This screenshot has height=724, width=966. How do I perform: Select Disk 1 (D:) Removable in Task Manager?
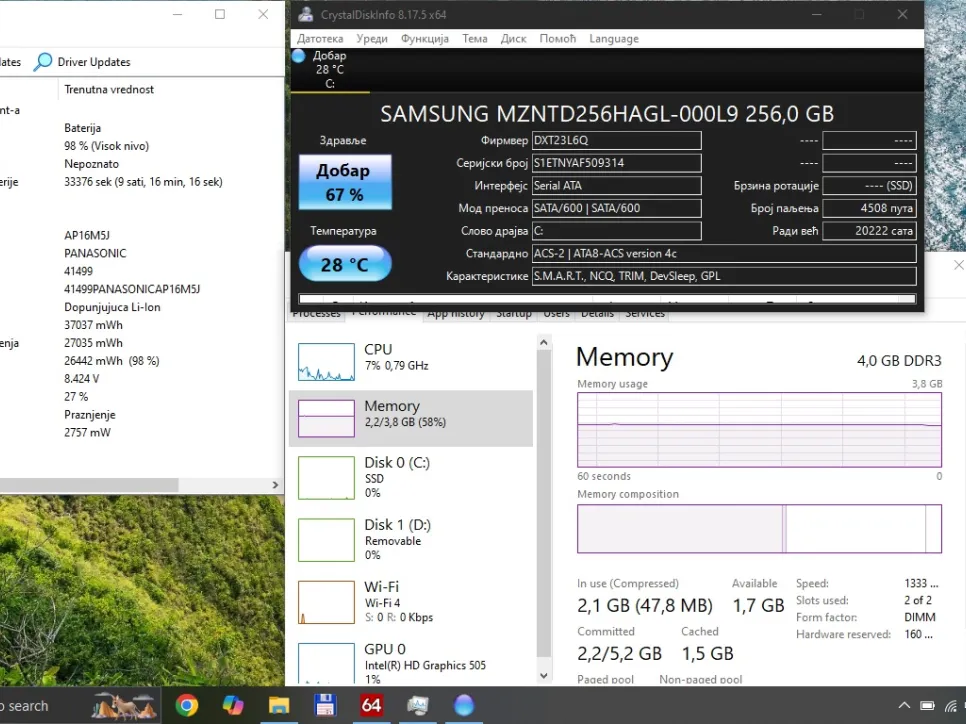pyautogui.click(x=411, y=540)
